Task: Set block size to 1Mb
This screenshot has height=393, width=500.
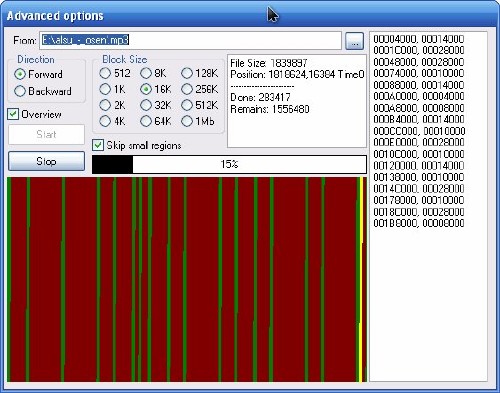Action: pyautogui.click(x=198, y=121)
